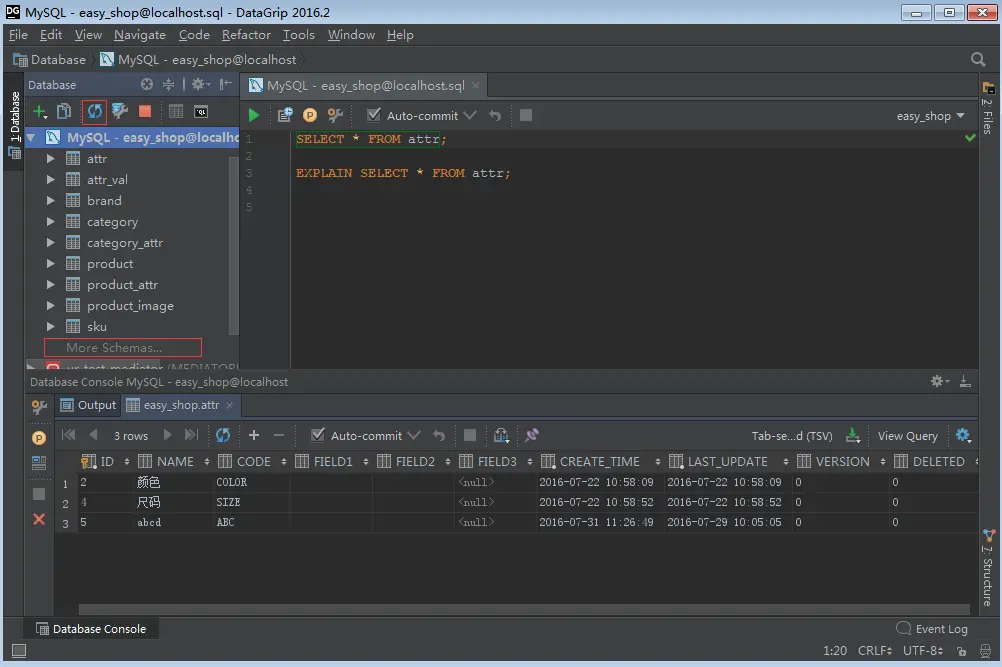Click the orange P parameters icon in editor toolbar

pyautogui.click(x=310, y=115)
